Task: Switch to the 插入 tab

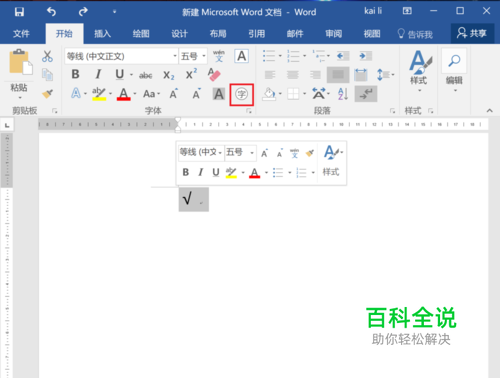Action: [102, 34]
